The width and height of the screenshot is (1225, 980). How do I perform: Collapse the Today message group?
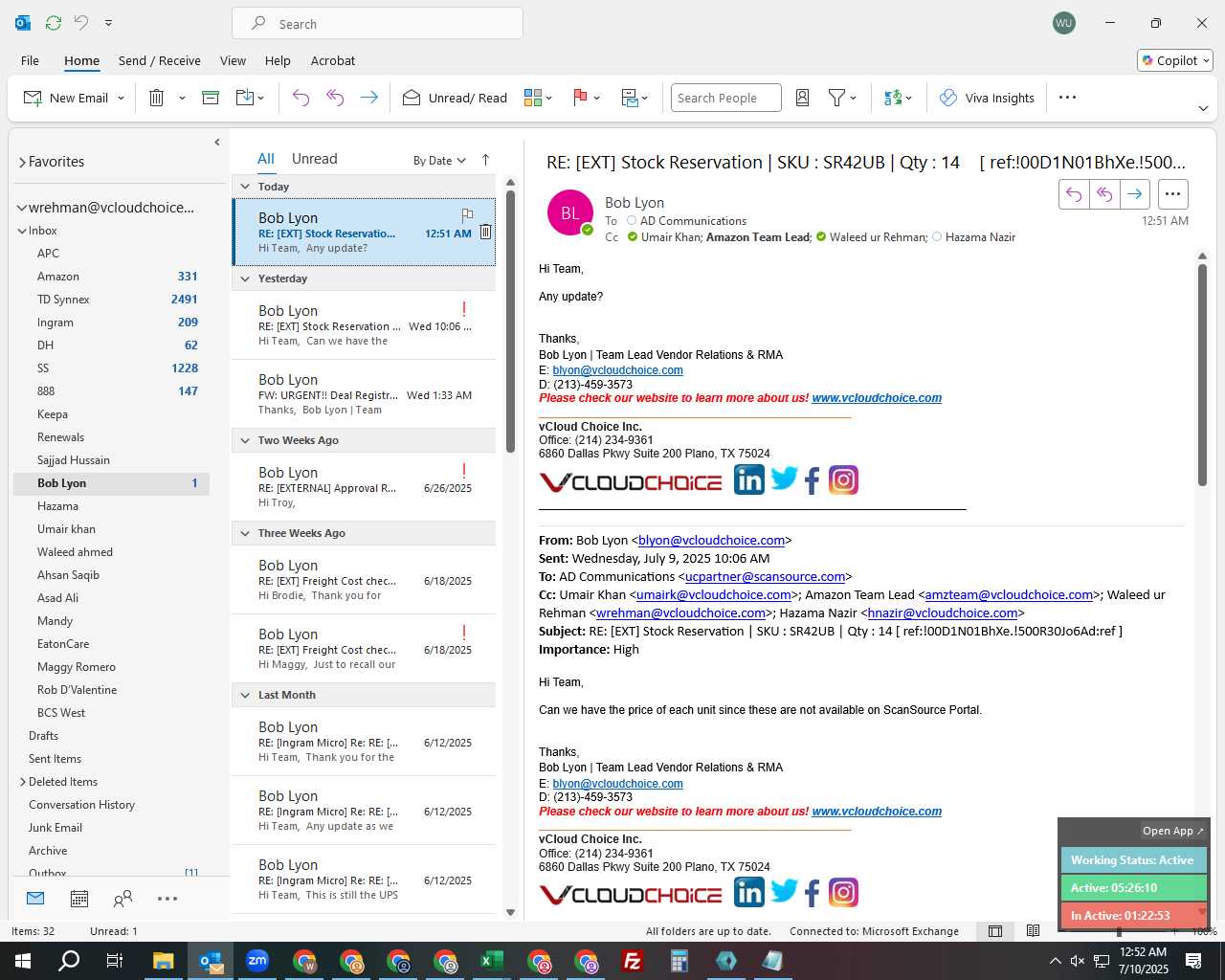click(245, 187)
